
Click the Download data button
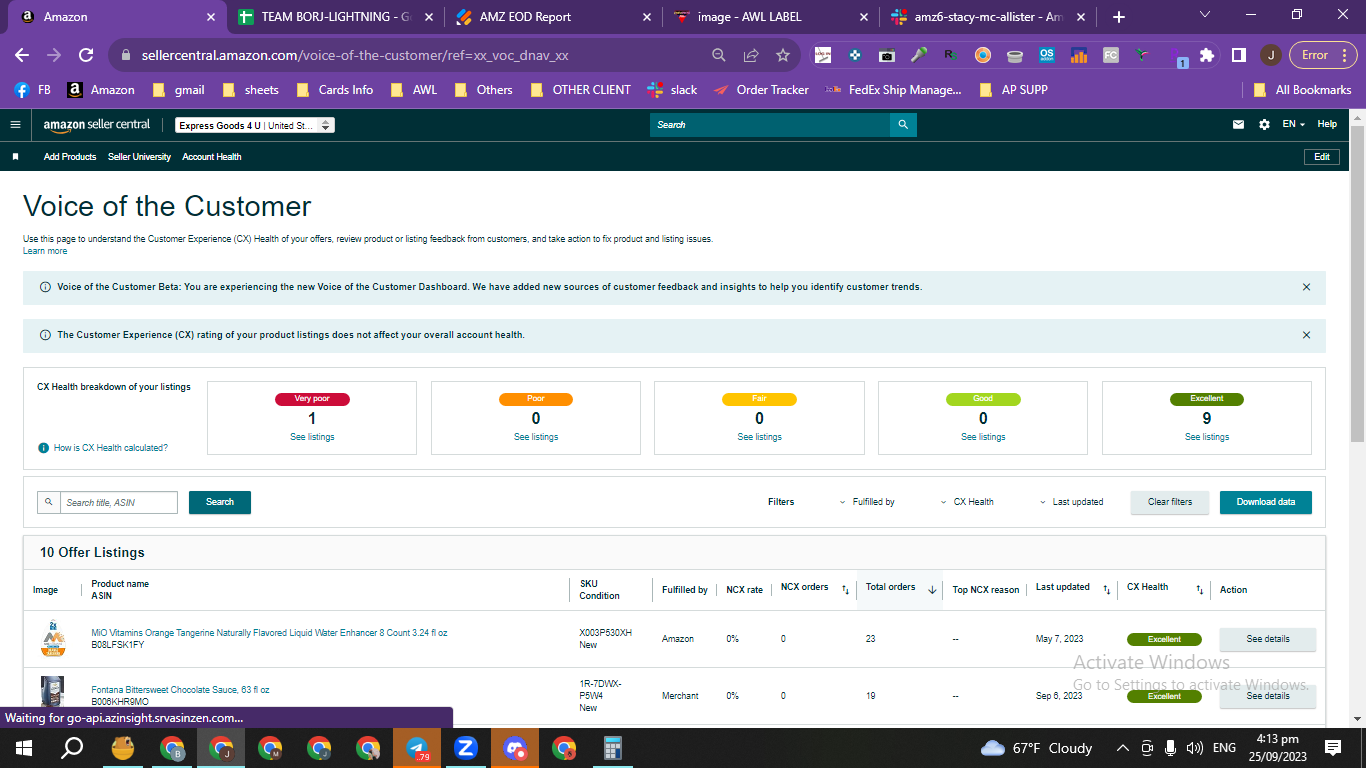click(x=1266, y=502)
